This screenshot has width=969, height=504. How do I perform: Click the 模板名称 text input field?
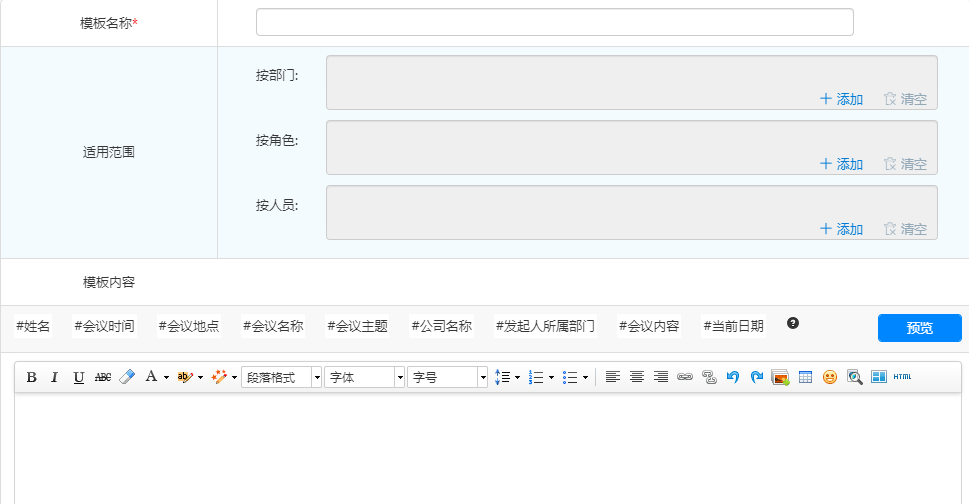point(554,22)
